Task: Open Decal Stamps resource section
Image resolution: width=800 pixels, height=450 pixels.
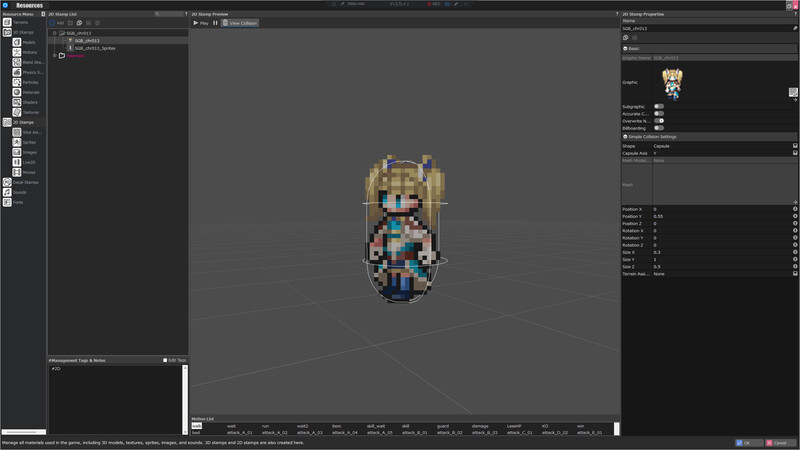Action: tap(21, 182)
